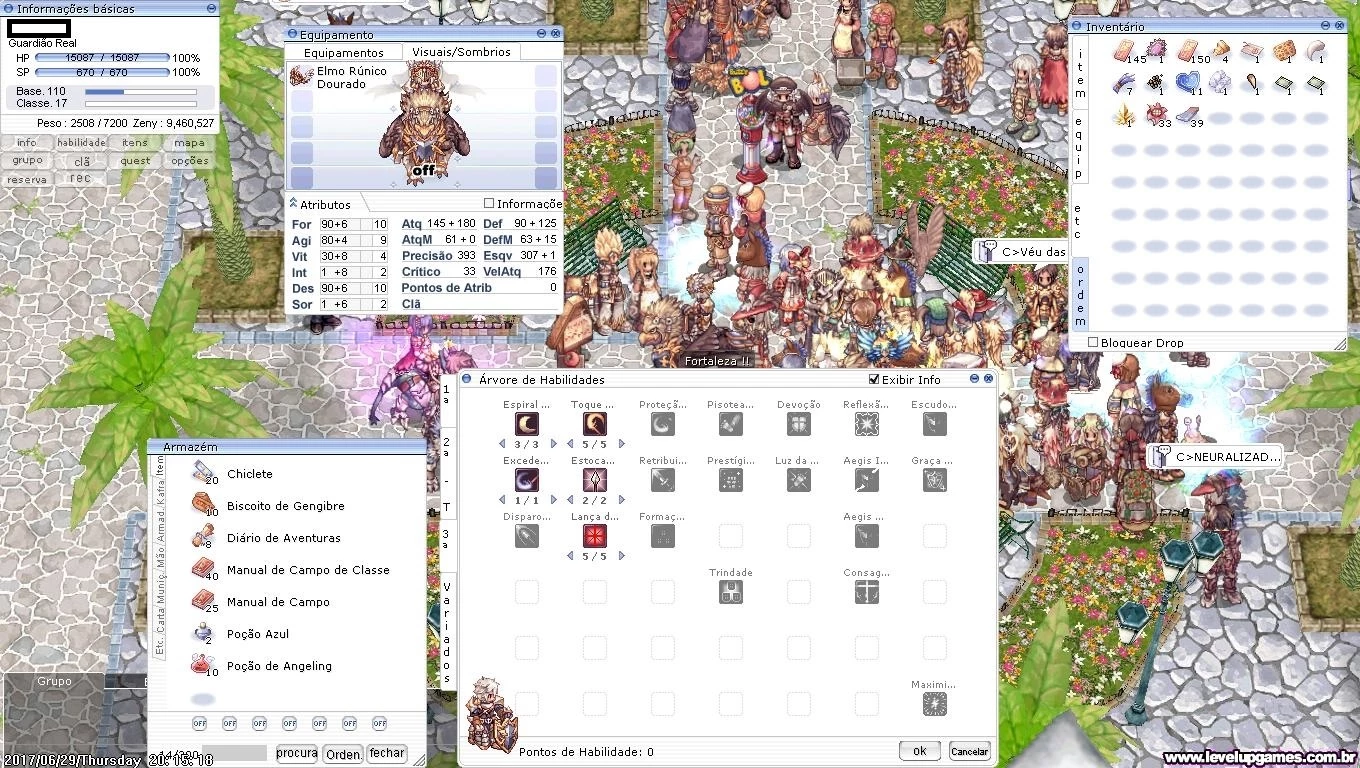Increase the Toque skill level

(621, 444)
